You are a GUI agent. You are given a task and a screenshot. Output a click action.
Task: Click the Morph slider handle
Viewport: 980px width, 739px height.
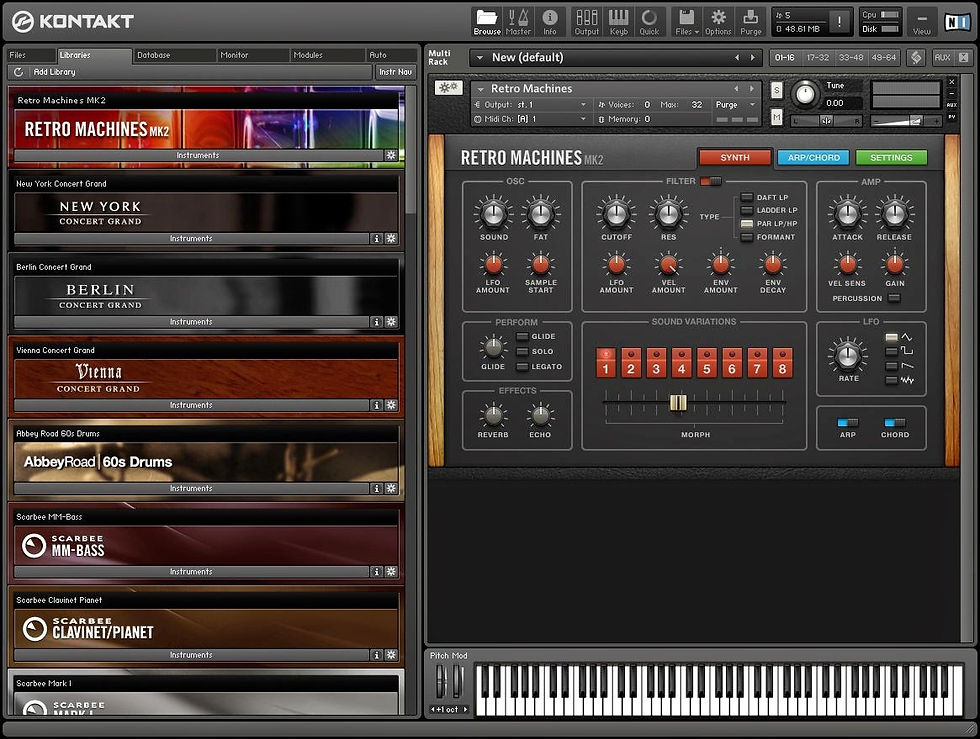pyautogui.click(x=678, y=402)
